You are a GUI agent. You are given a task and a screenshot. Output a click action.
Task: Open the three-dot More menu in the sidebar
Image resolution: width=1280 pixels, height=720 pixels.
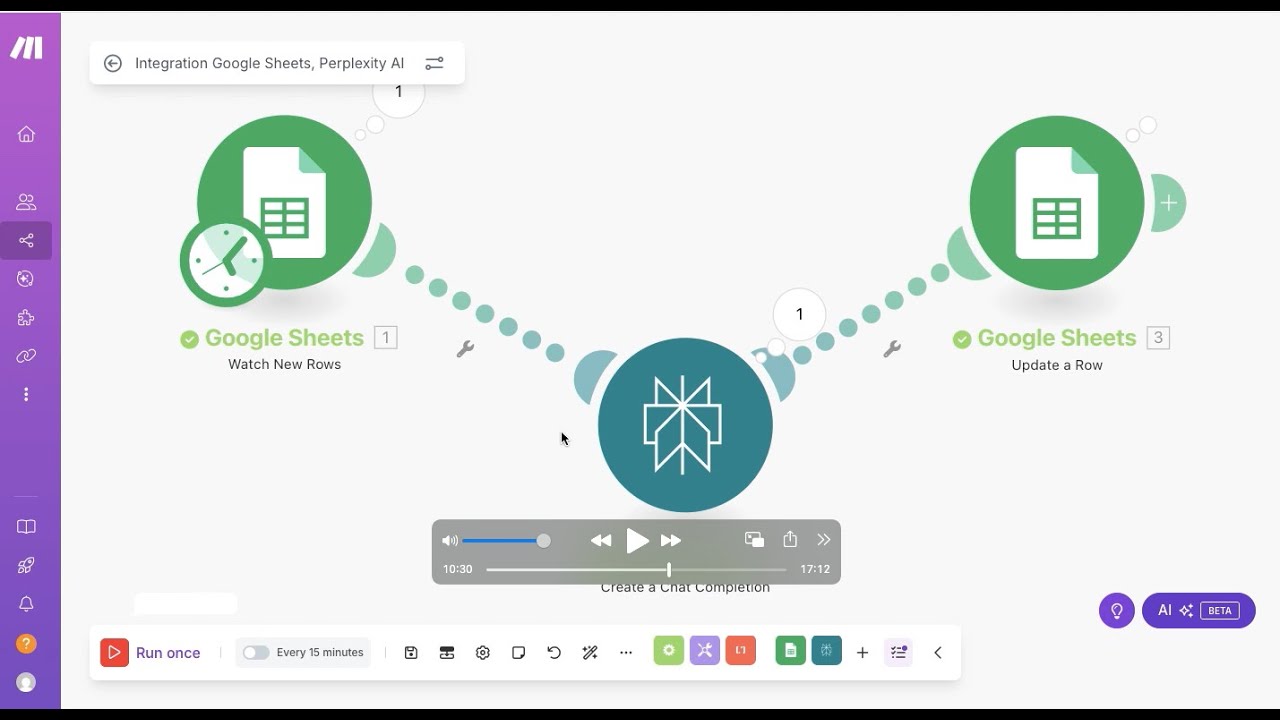pos(27,395)
